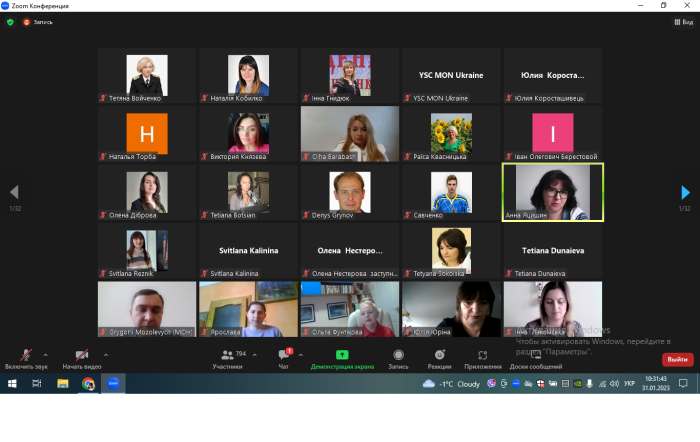Viewport: 700px width, 442px height.
Task: Expand the arrow next to Участники
Action: click(254, 354)
